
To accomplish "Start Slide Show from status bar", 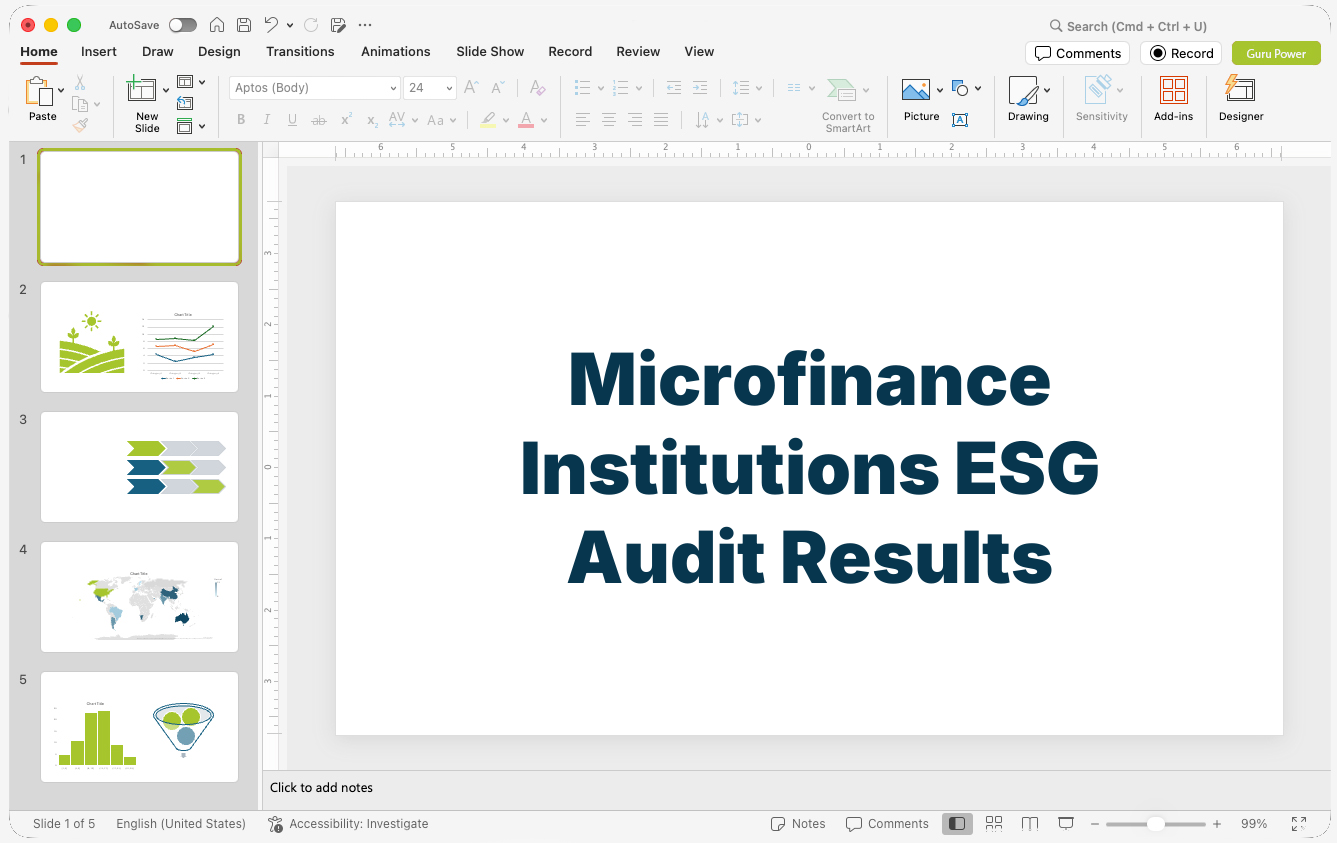I will click(x=1066, y=824).
